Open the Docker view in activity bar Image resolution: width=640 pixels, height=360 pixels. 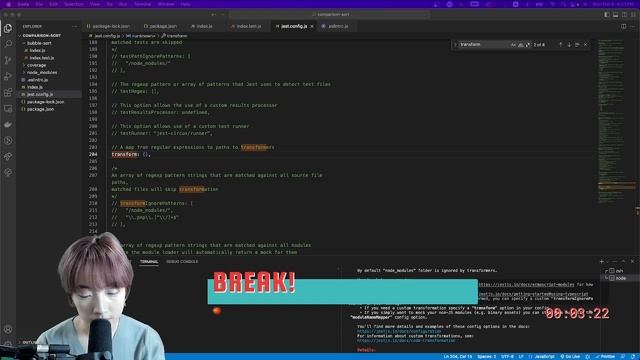[x=8, y=124]
